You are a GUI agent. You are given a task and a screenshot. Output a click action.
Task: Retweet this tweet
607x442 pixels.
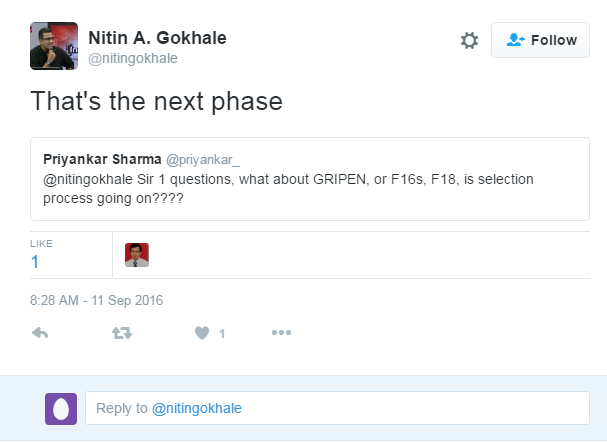coord(122,333)
